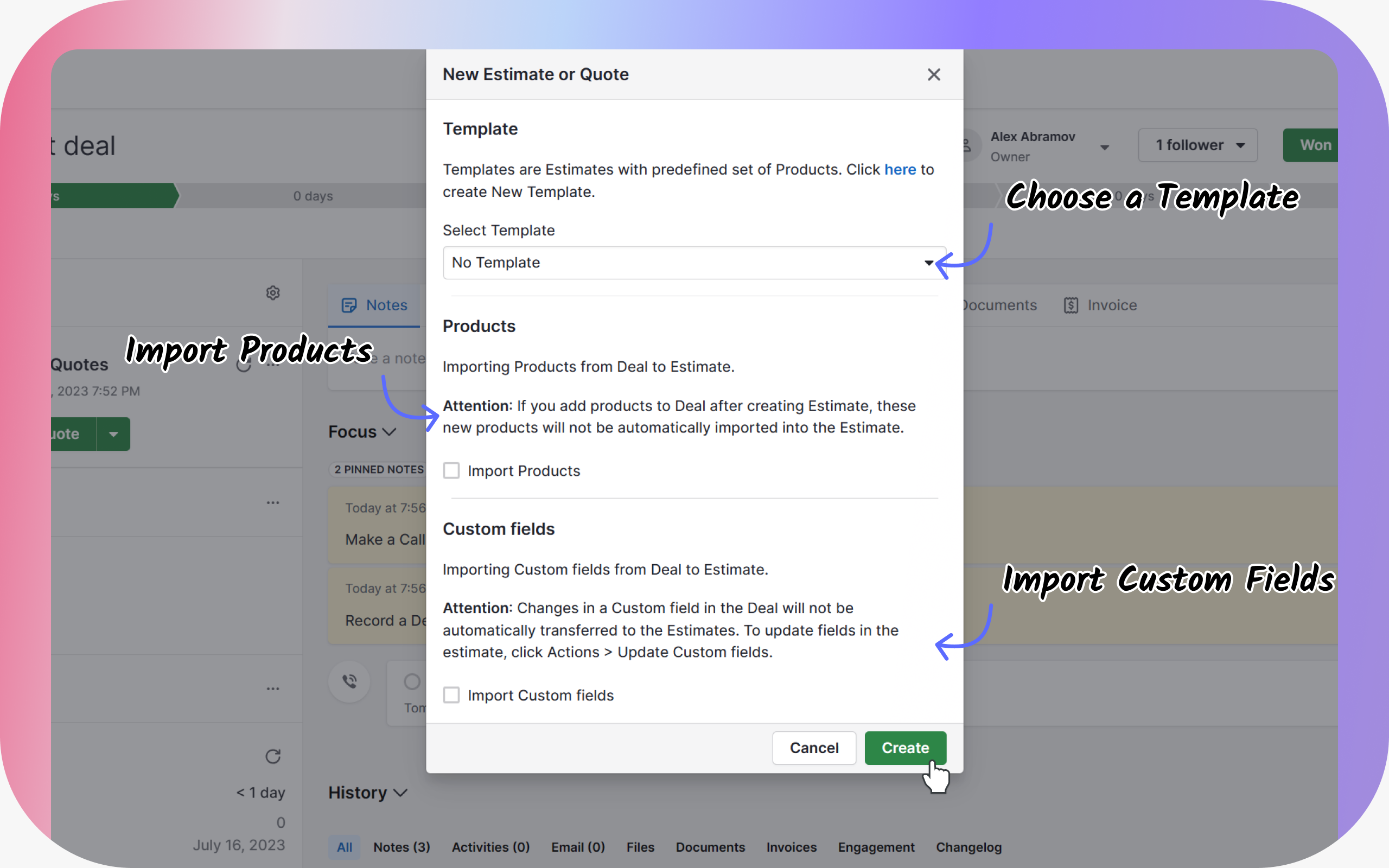1389x868 pixels.
Task: Switch to the Changelog tab
Action: click(x=969, y=847)
